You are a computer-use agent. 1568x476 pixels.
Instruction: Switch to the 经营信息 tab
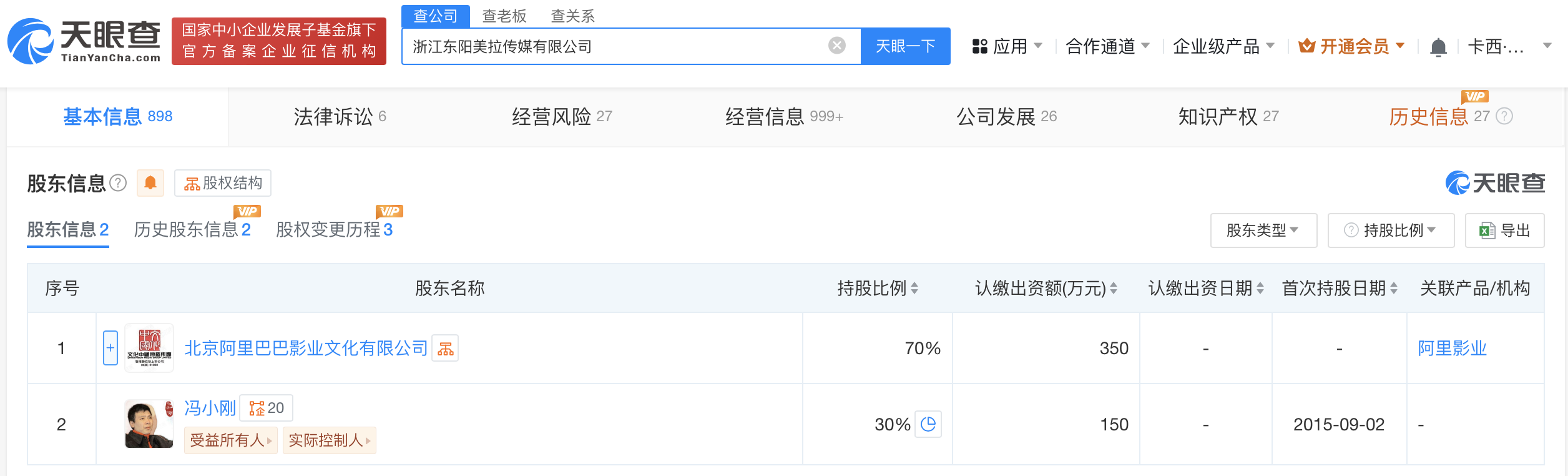(784, 117)
